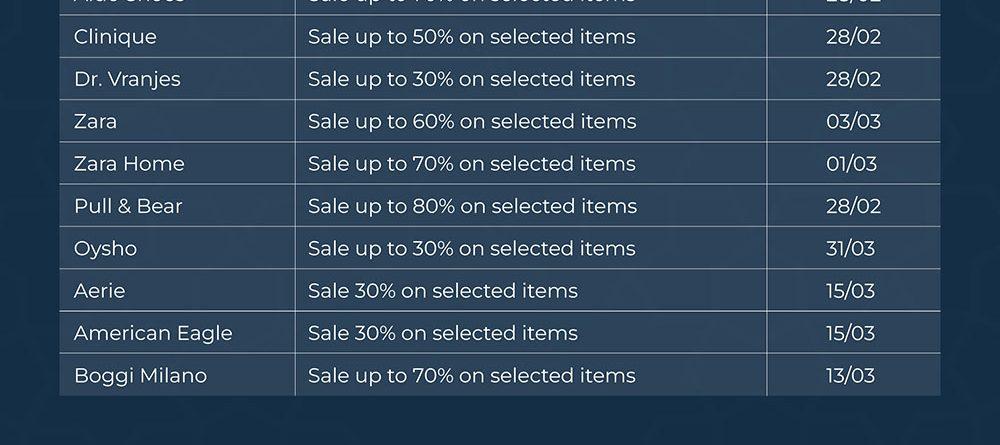The image size is (1000, 445).
Task: Click the Zara Home brand cell
Action: coord(129,164)
